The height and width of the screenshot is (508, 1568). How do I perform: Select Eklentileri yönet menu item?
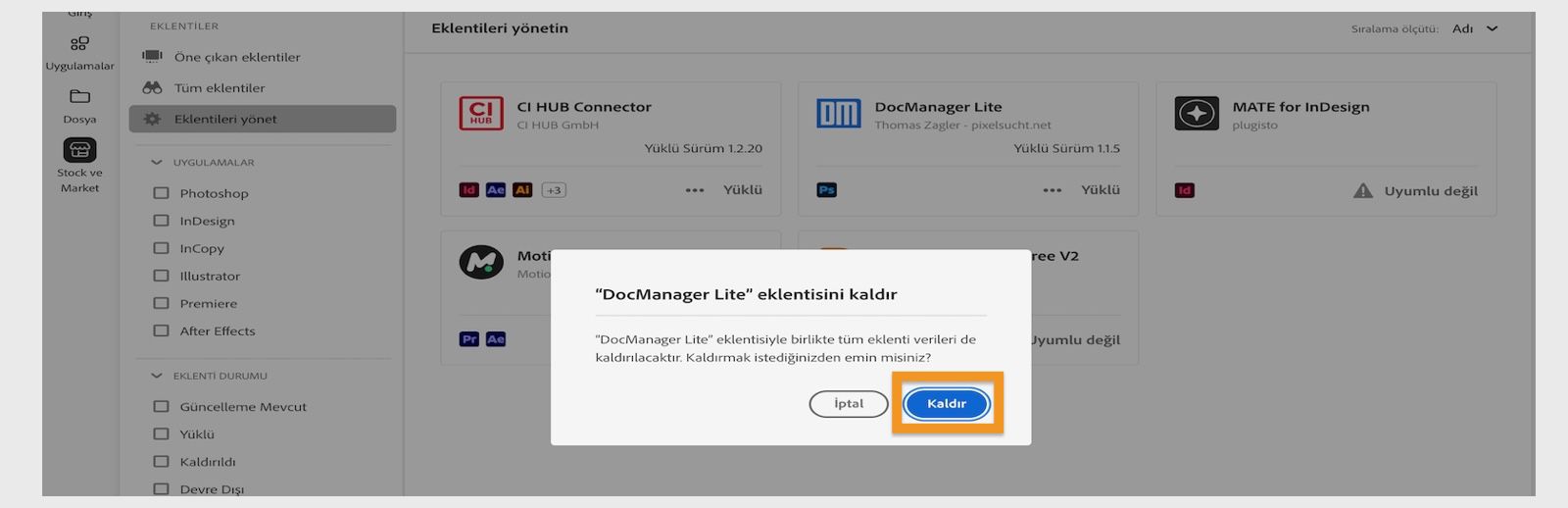click(x=263, y=119)
